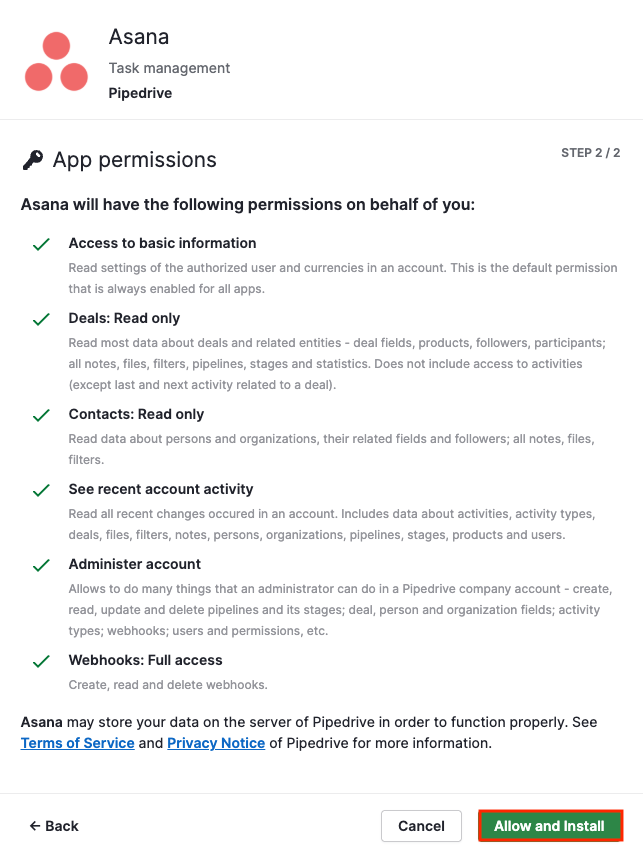Click checkmark next to Access to basic information

click(x=41, y=244)
